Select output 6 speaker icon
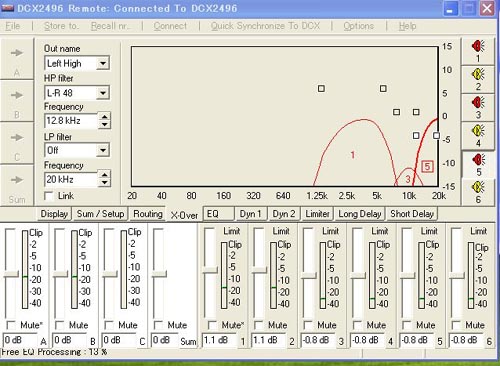 [x=478, y=192]
